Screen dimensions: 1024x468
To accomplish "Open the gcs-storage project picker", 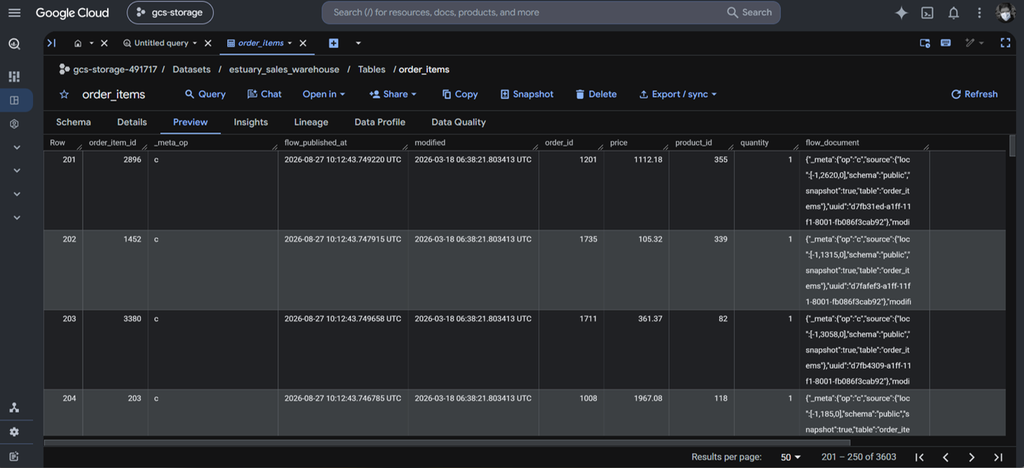I will click(170, 12).
